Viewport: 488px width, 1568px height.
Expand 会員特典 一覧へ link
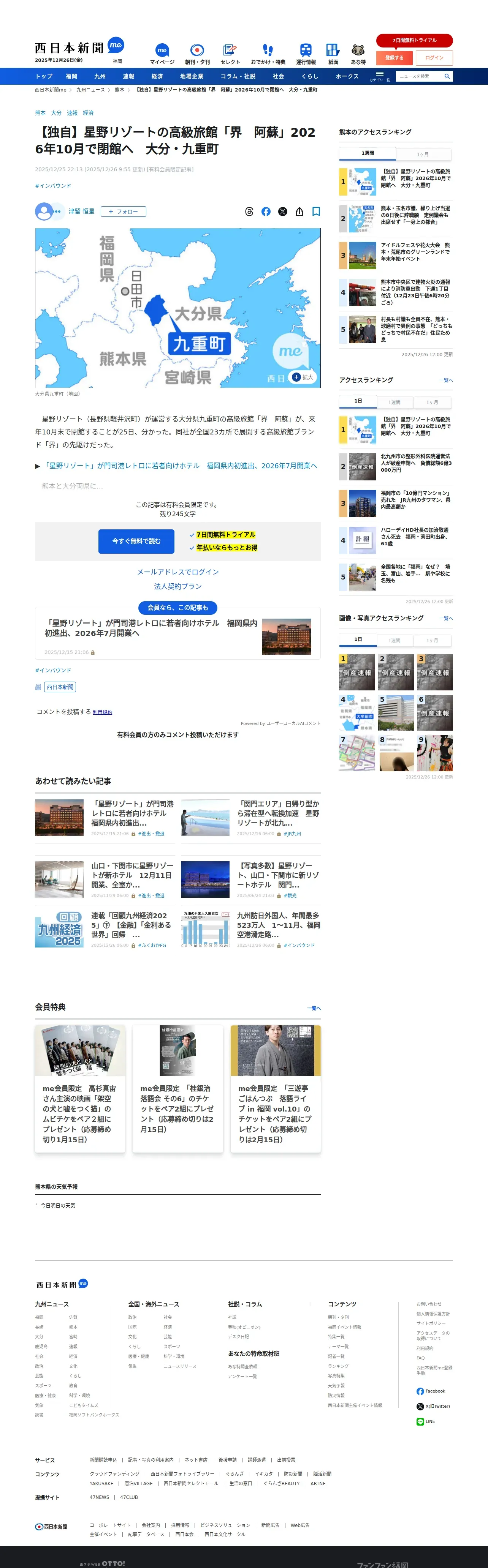[x=314, y=1008]
